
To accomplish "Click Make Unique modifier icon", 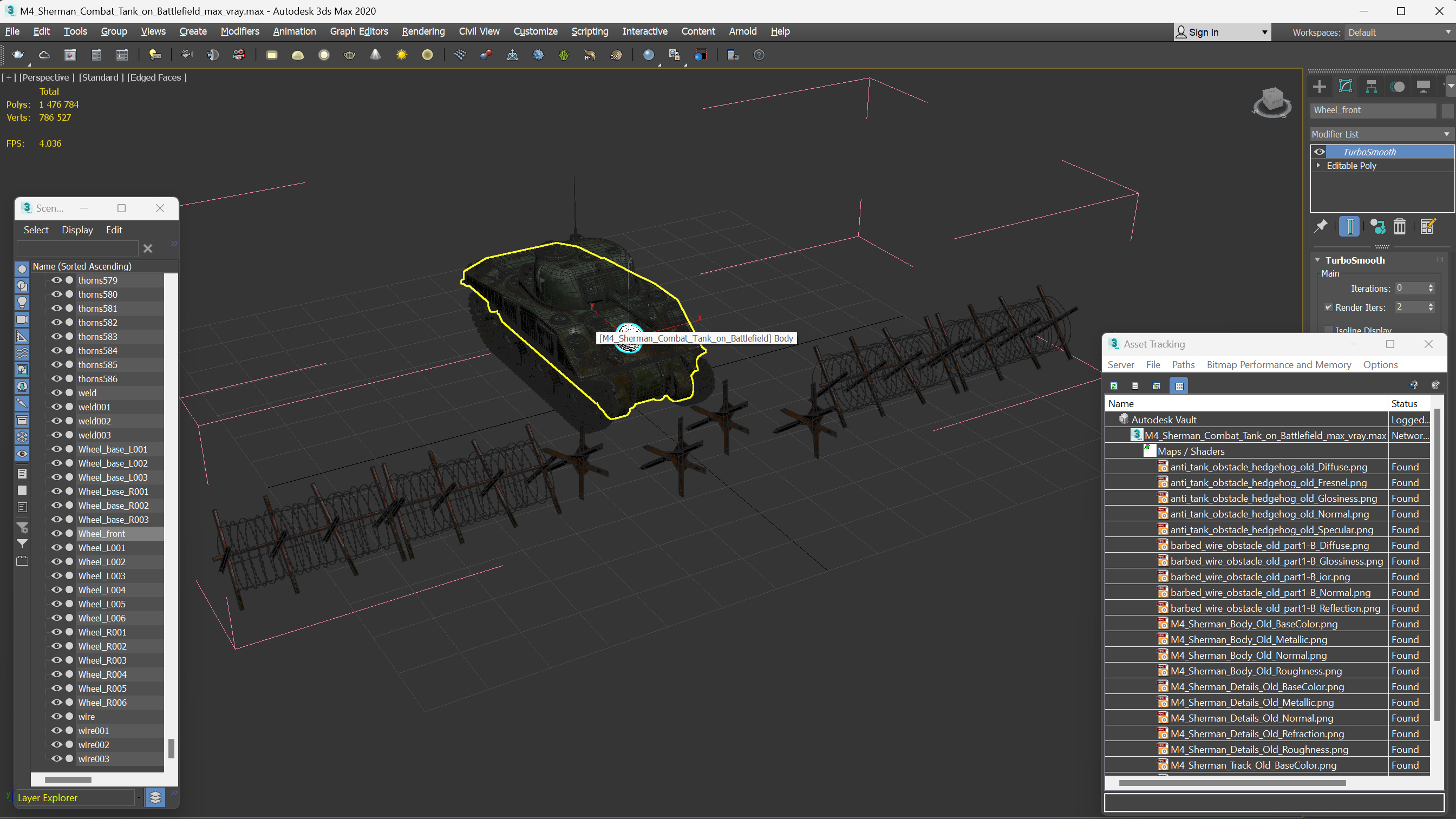I will click(x=1377, y=227).
